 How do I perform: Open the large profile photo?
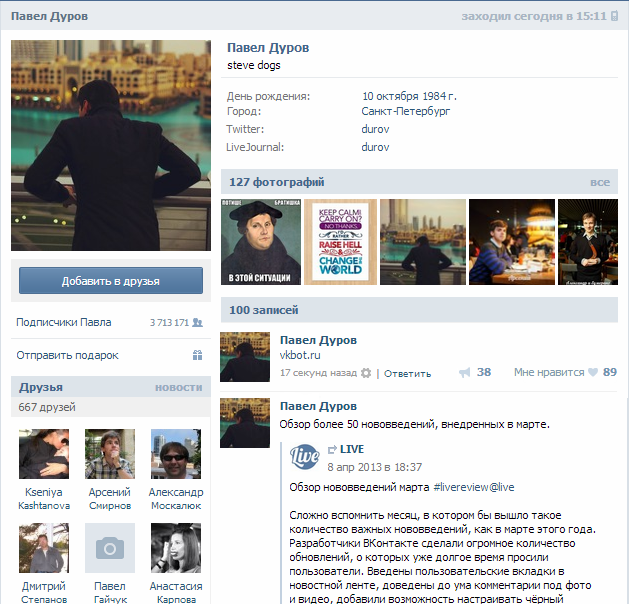[111, 145]
